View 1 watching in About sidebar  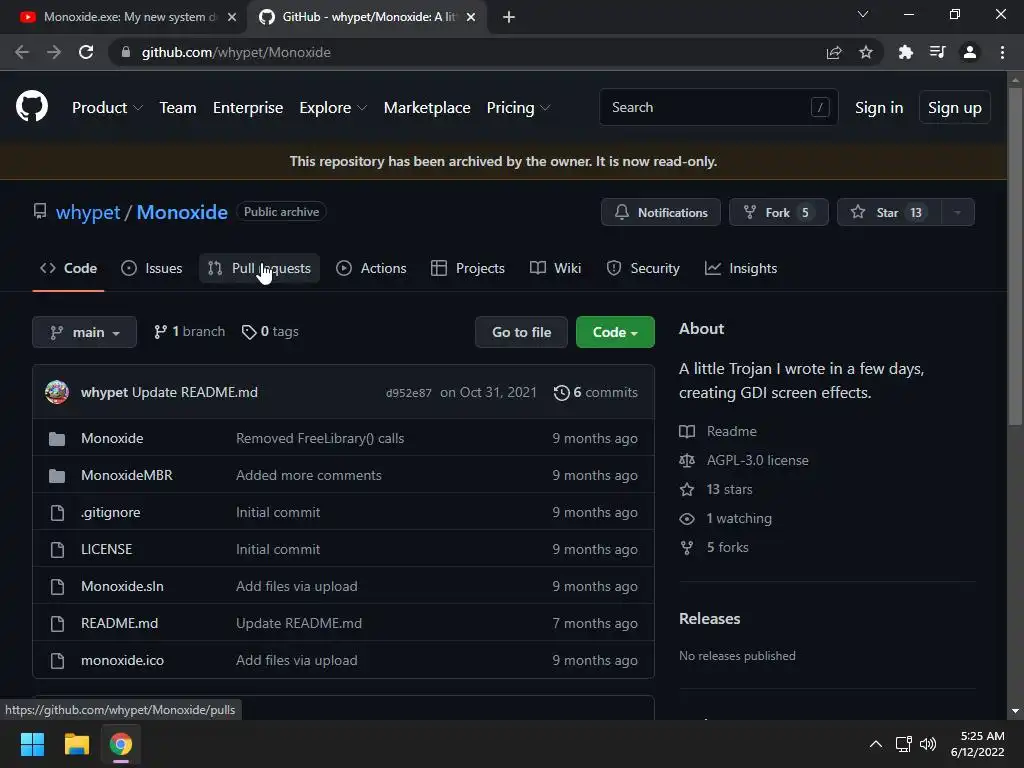[x=726, y=519]
